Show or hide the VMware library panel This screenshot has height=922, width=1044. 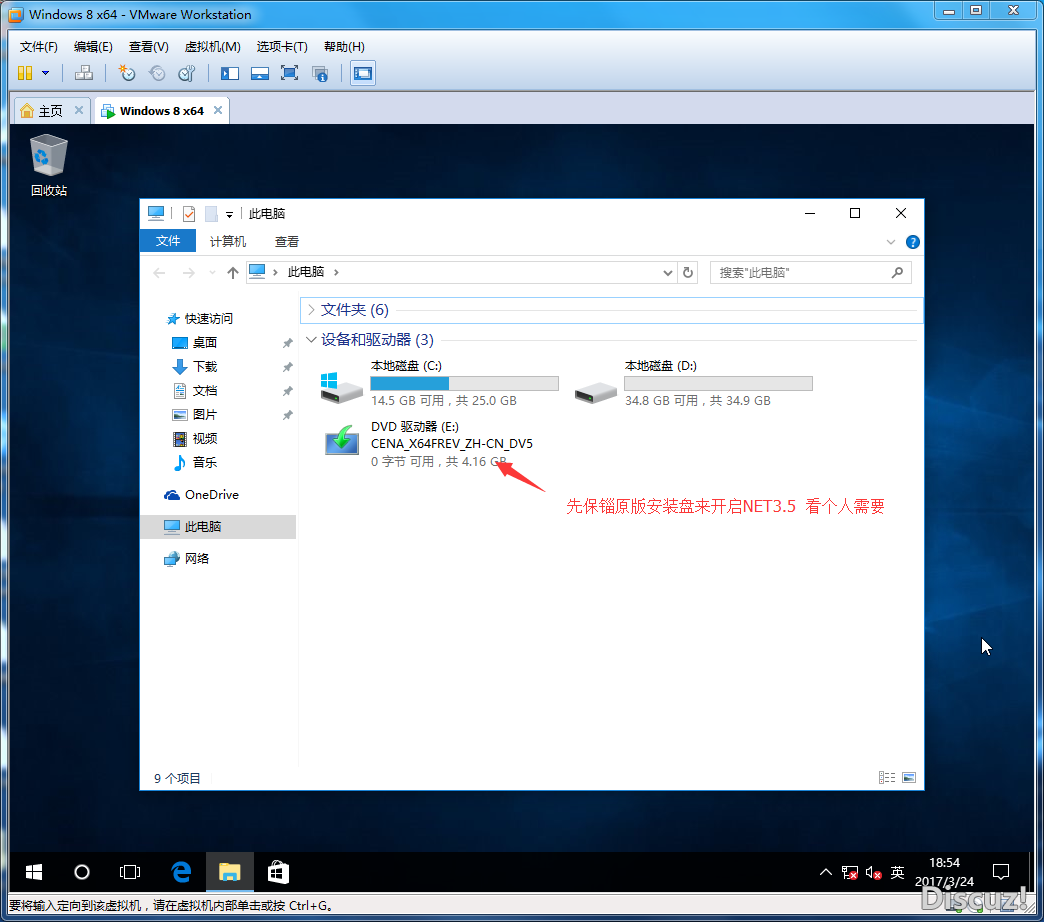[x=230, y=73]
